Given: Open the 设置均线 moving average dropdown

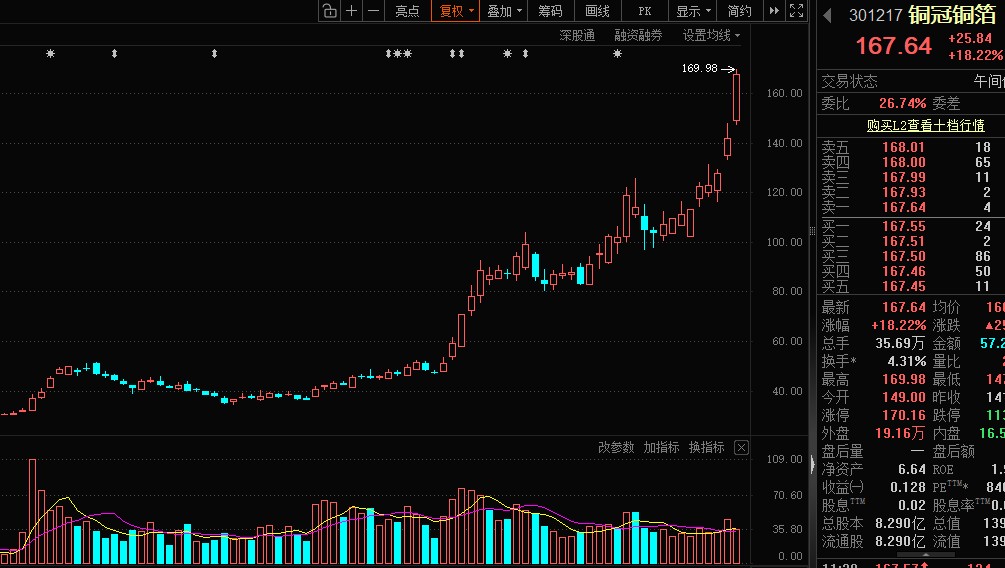Looking at the screenshot, I should pyautogui.click(x=711, y=35).
